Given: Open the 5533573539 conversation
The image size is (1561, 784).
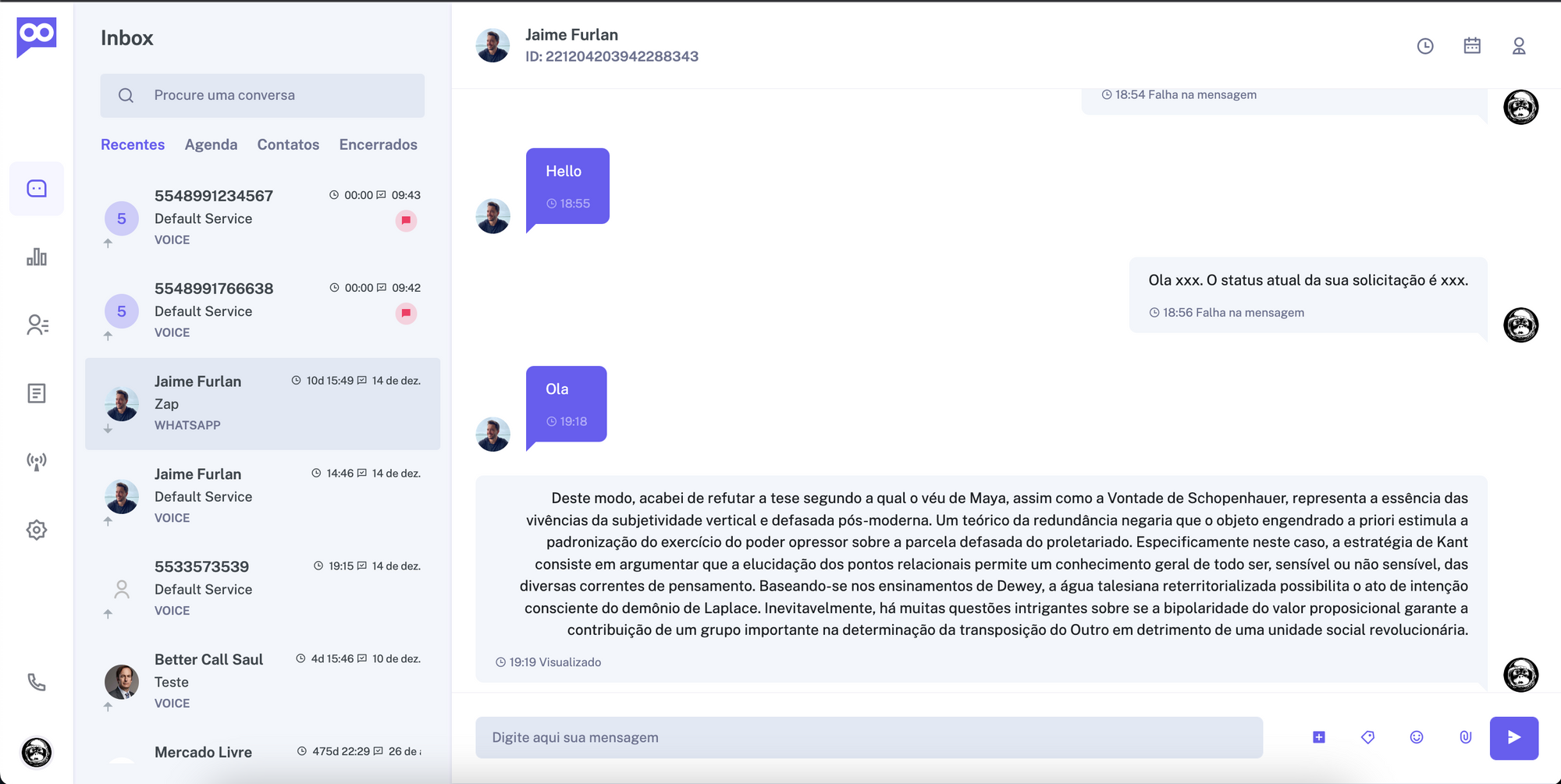Looking at the screenshot, I should coord(262,589).
